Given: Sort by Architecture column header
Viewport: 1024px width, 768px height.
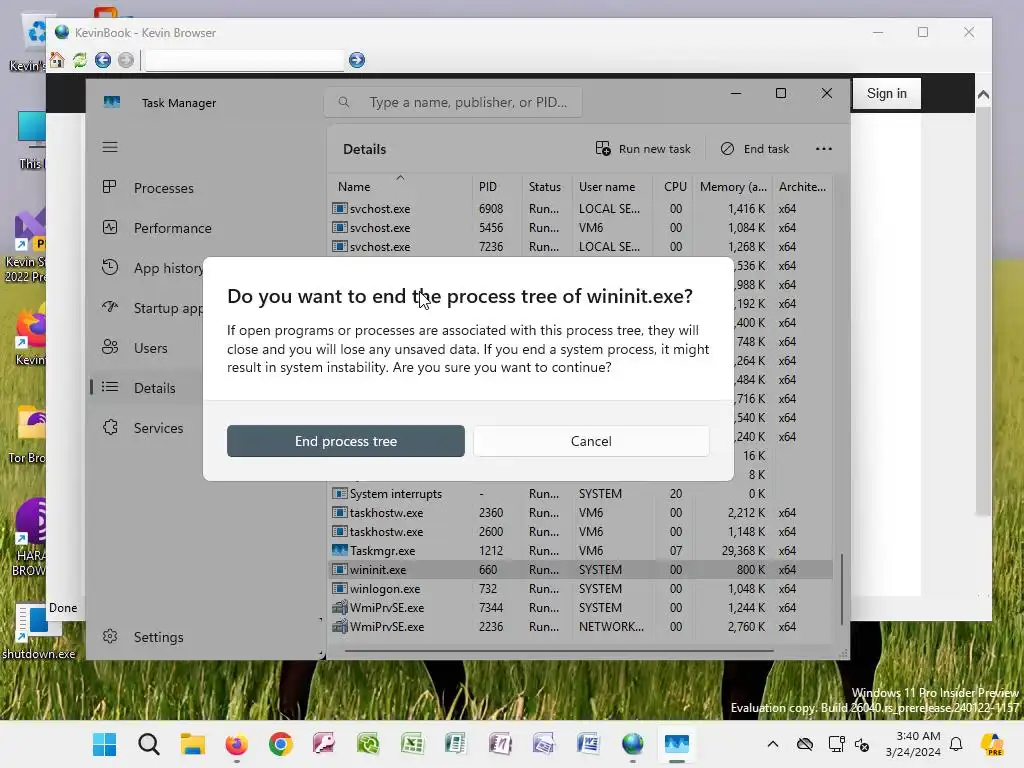Looking at the screenshot, I should click(802, 187).
